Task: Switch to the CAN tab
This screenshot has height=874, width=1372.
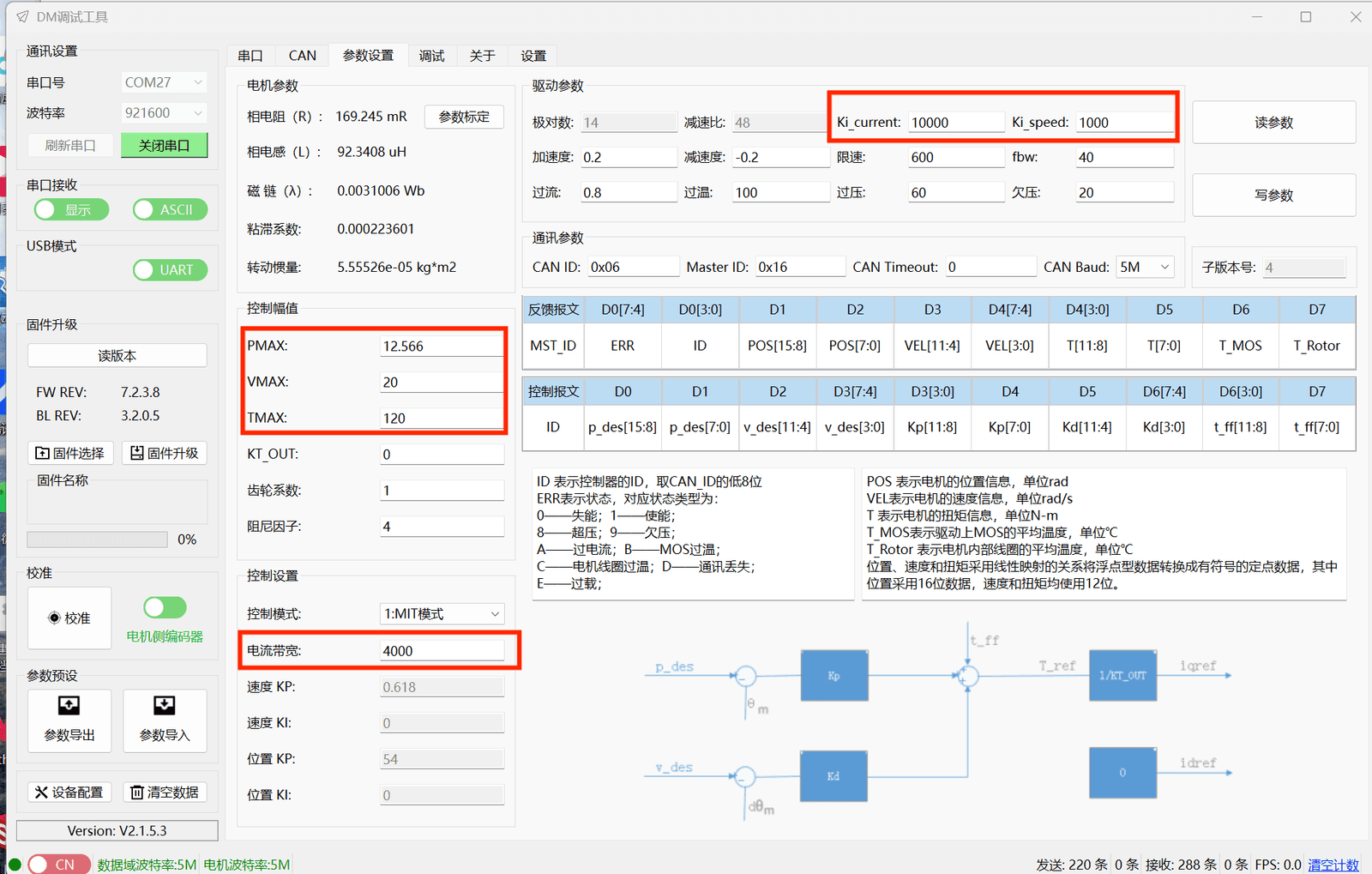Action: click(302, 56)
